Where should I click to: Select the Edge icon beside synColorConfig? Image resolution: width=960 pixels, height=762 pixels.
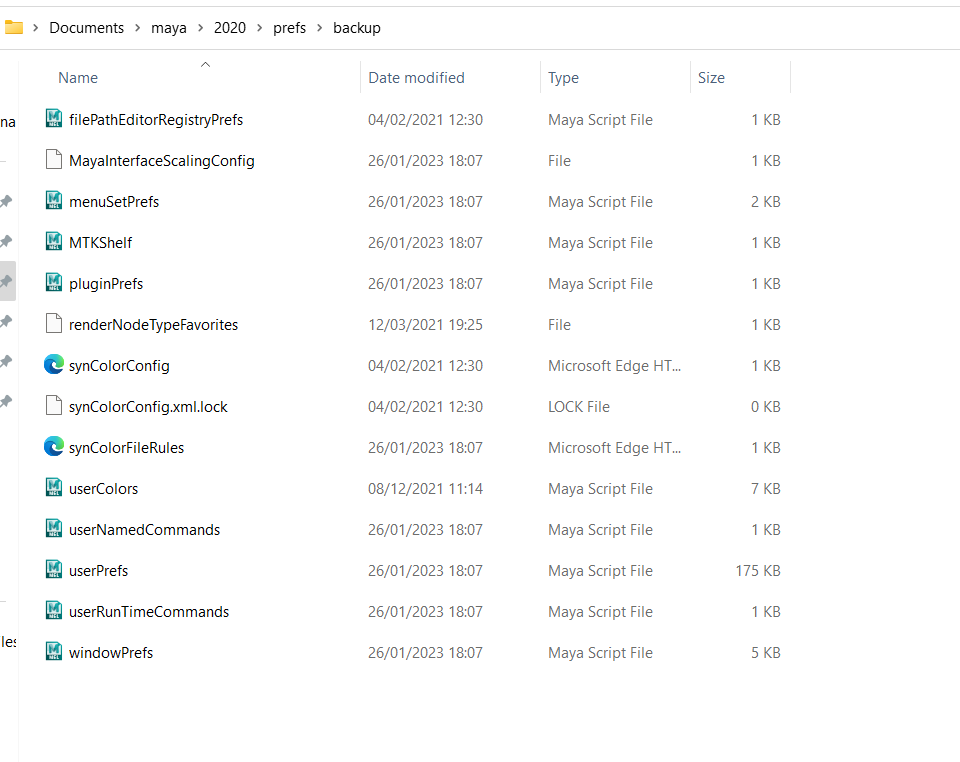tap(54, 364)
